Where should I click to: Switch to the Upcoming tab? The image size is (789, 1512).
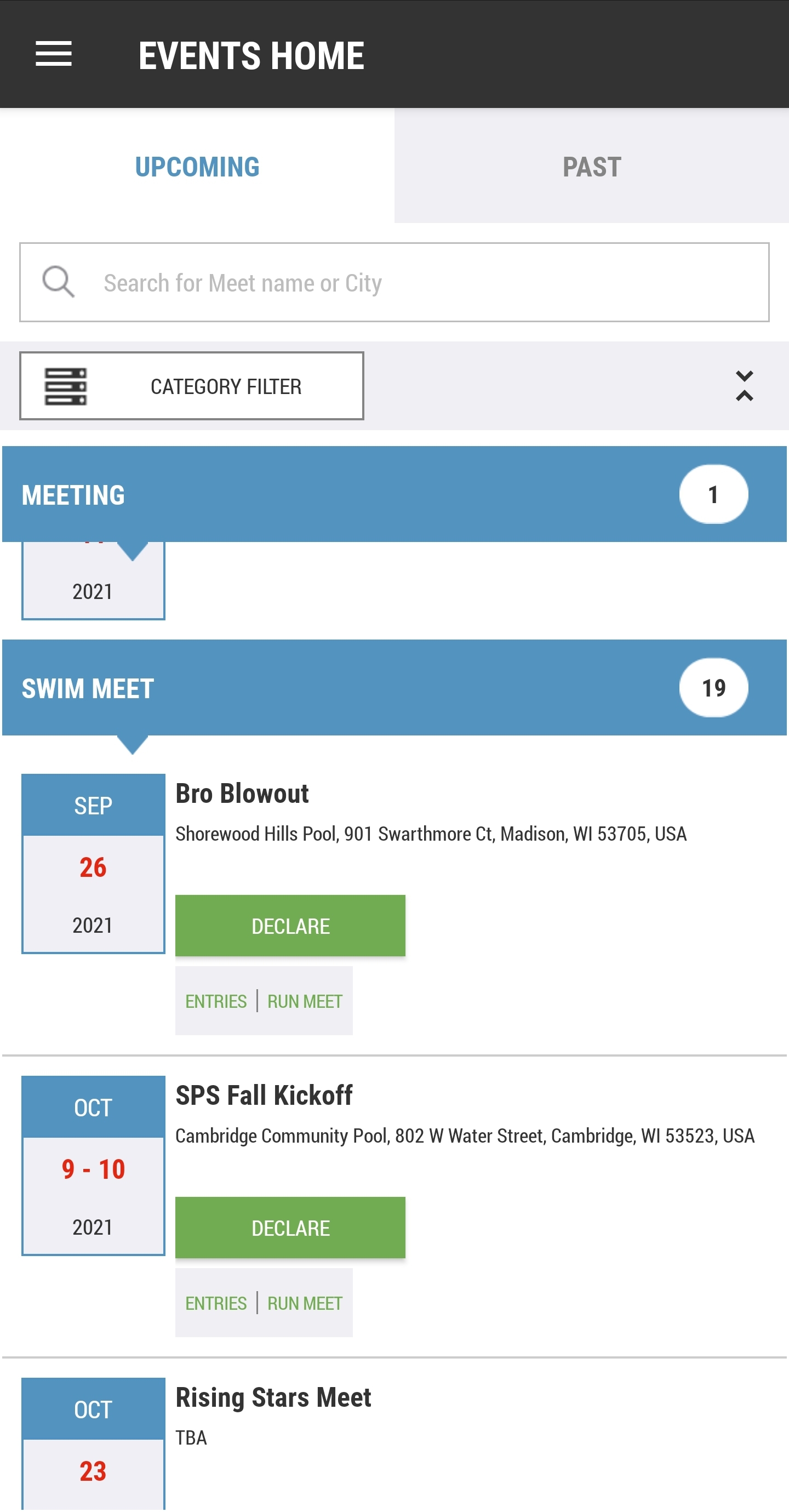pyautogui.click(x=197, y=167)
